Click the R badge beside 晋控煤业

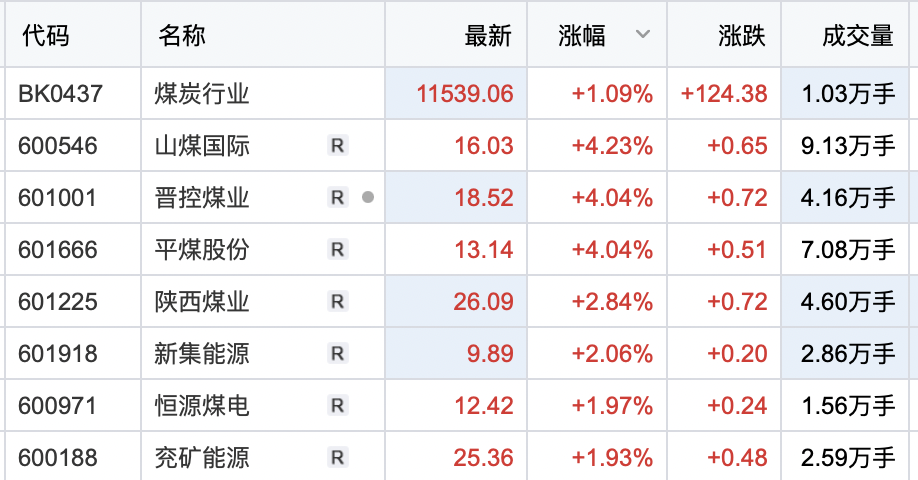pyautogui.click(x=337, y=198)
